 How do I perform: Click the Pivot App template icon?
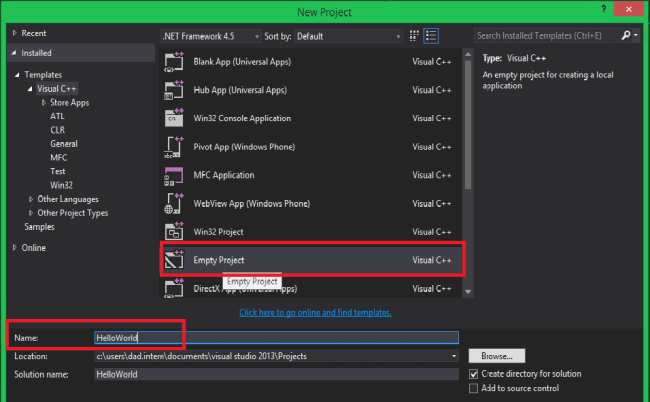pos(174,147)
